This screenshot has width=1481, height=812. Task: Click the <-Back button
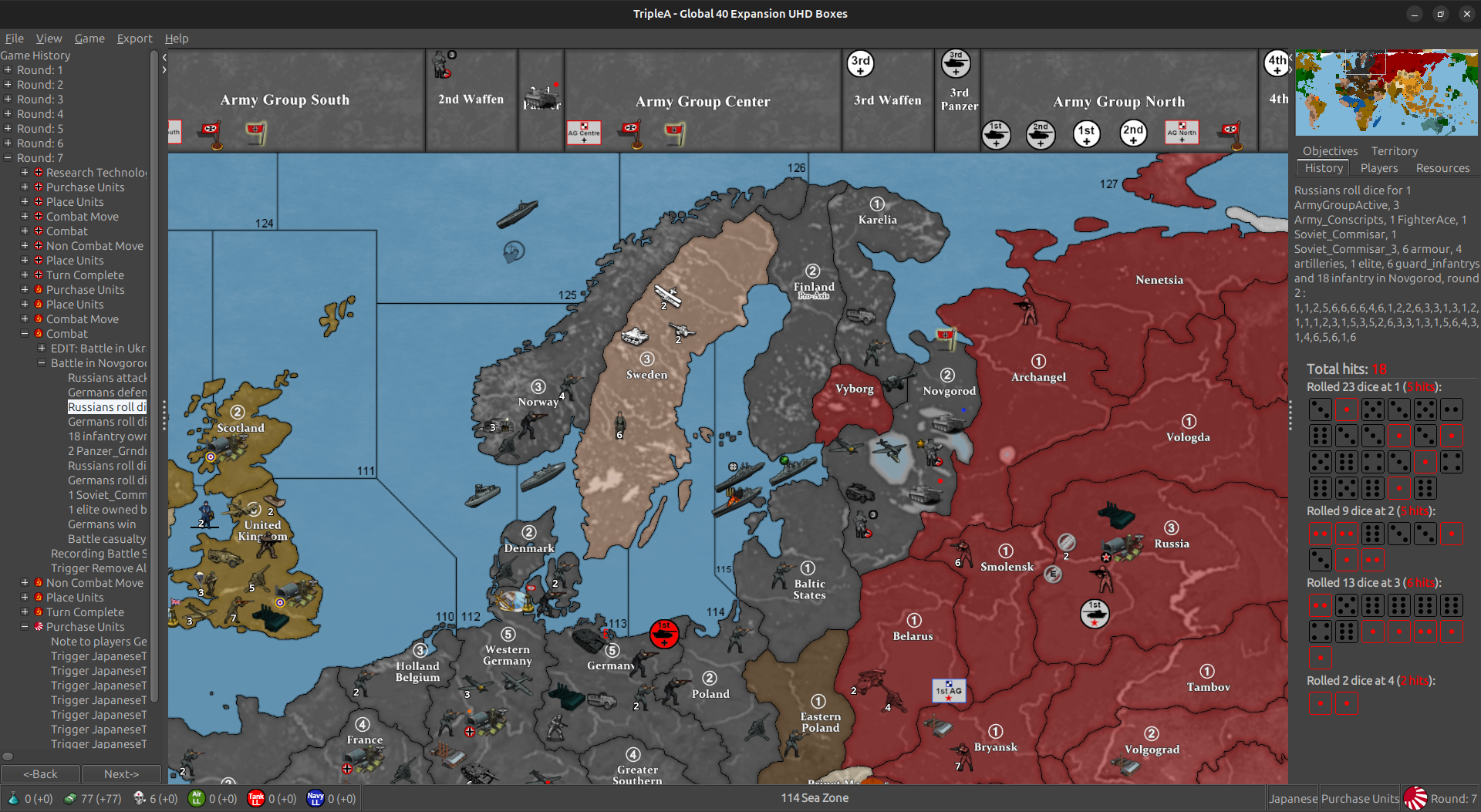point(40,773)
